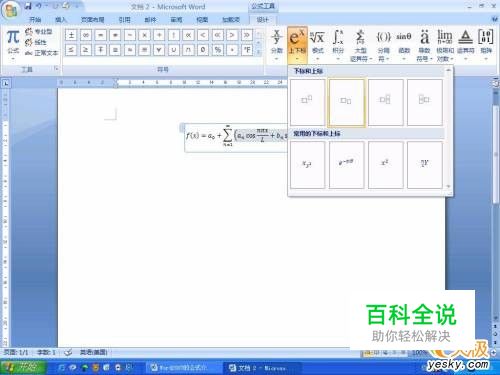Image resolution: width=500 pixels, height=375 pixels.
Task: Open the Matrix dropdown
Action: 486,45
